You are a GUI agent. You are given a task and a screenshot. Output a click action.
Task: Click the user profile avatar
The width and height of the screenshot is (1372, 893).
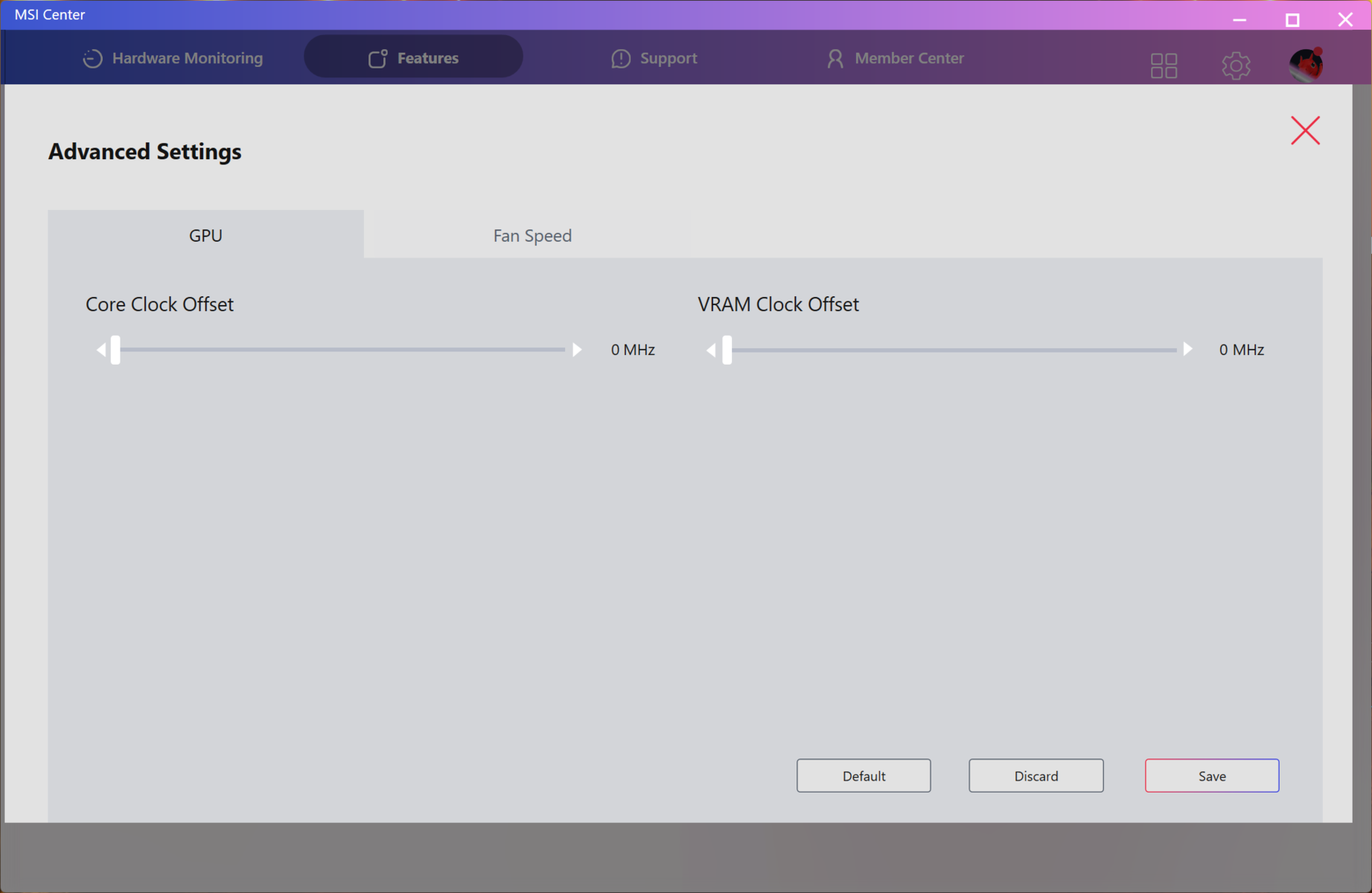point(1306,65)
